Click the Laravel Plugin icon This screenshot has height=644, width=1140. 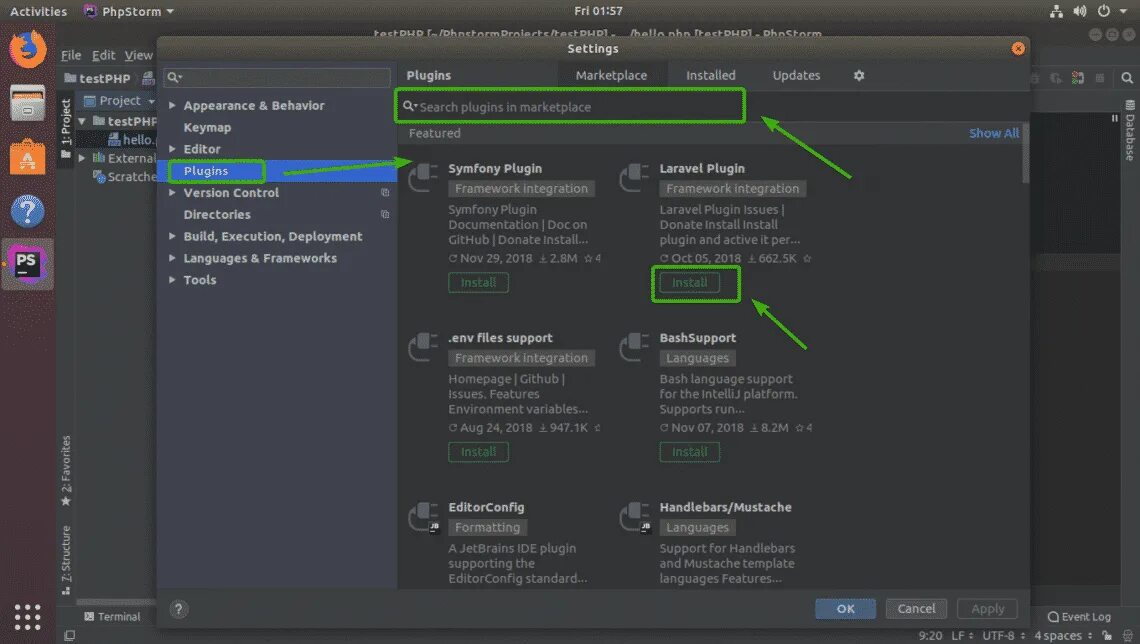pos(634,177)
